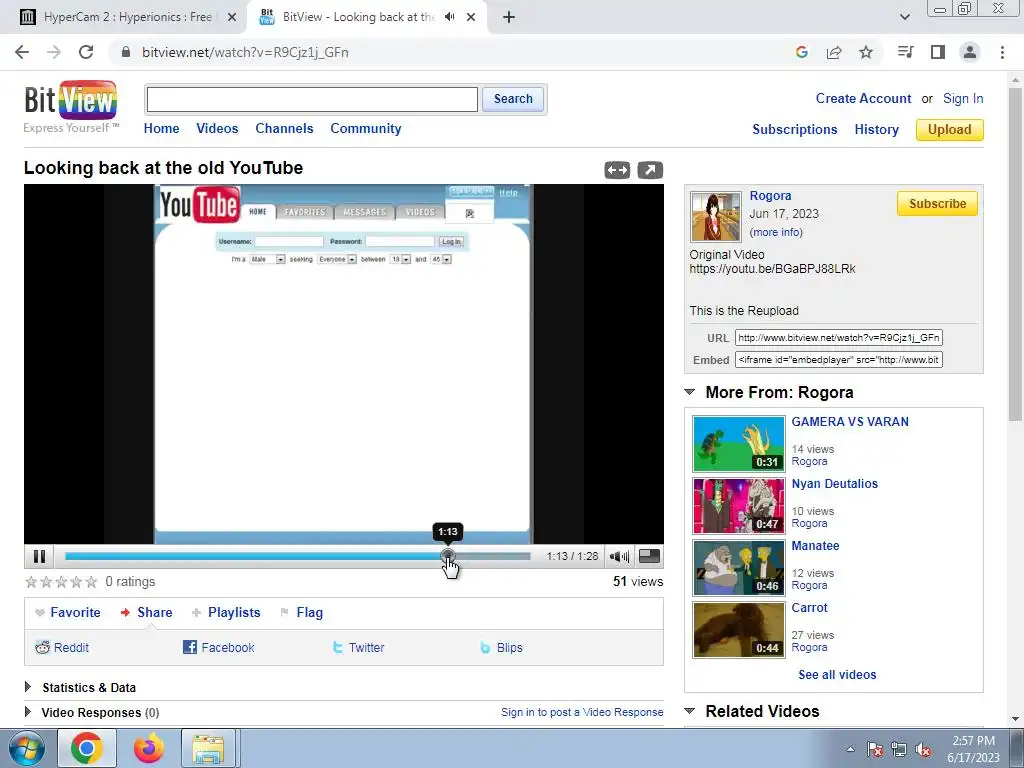Click the Subscribe button
Image resolution: width=1024 pixels, height=768 pixels.
pos(937,204)
